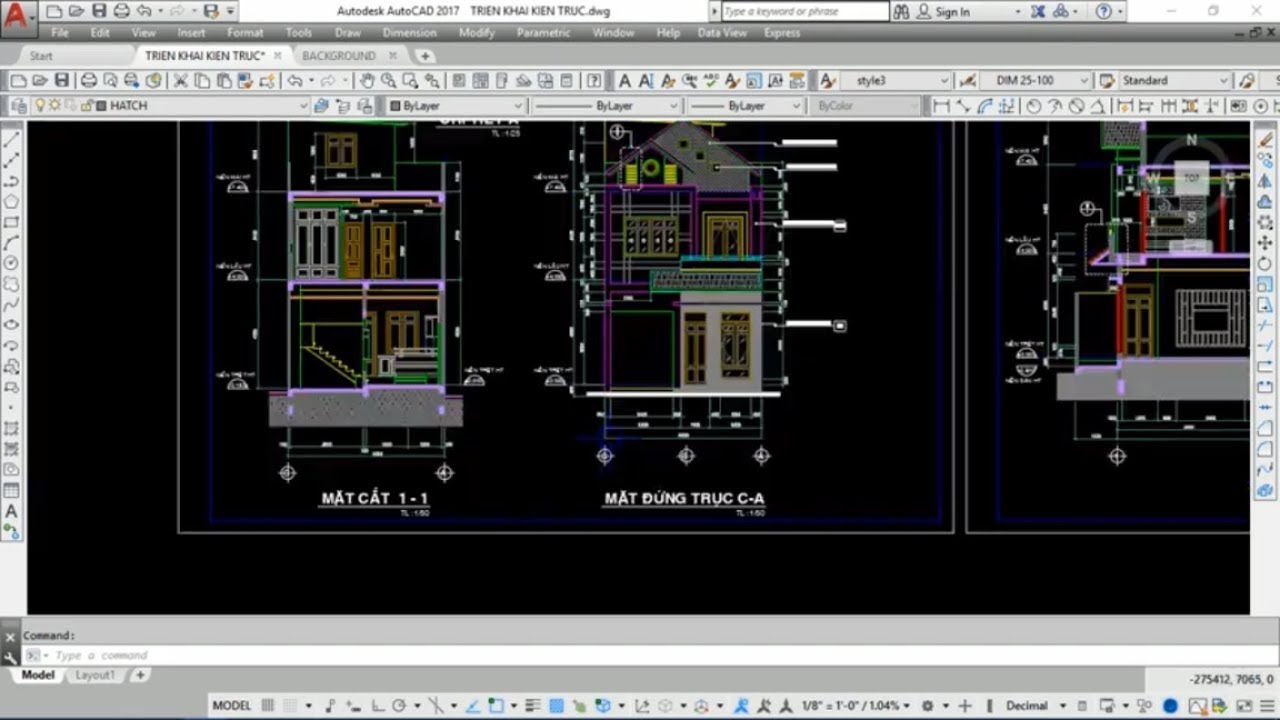Select the Polygon draw tool
This screenshot has width=1280, height=720.
(x=12, y=201)
